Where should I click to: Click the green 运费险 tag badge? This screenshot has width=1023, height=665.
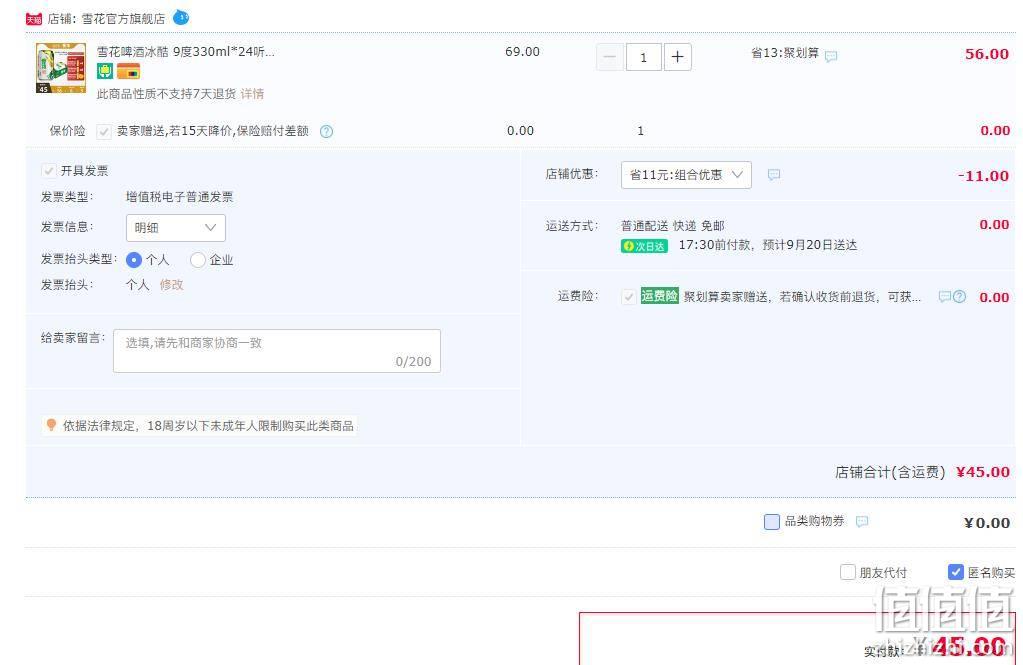point(660,296)
